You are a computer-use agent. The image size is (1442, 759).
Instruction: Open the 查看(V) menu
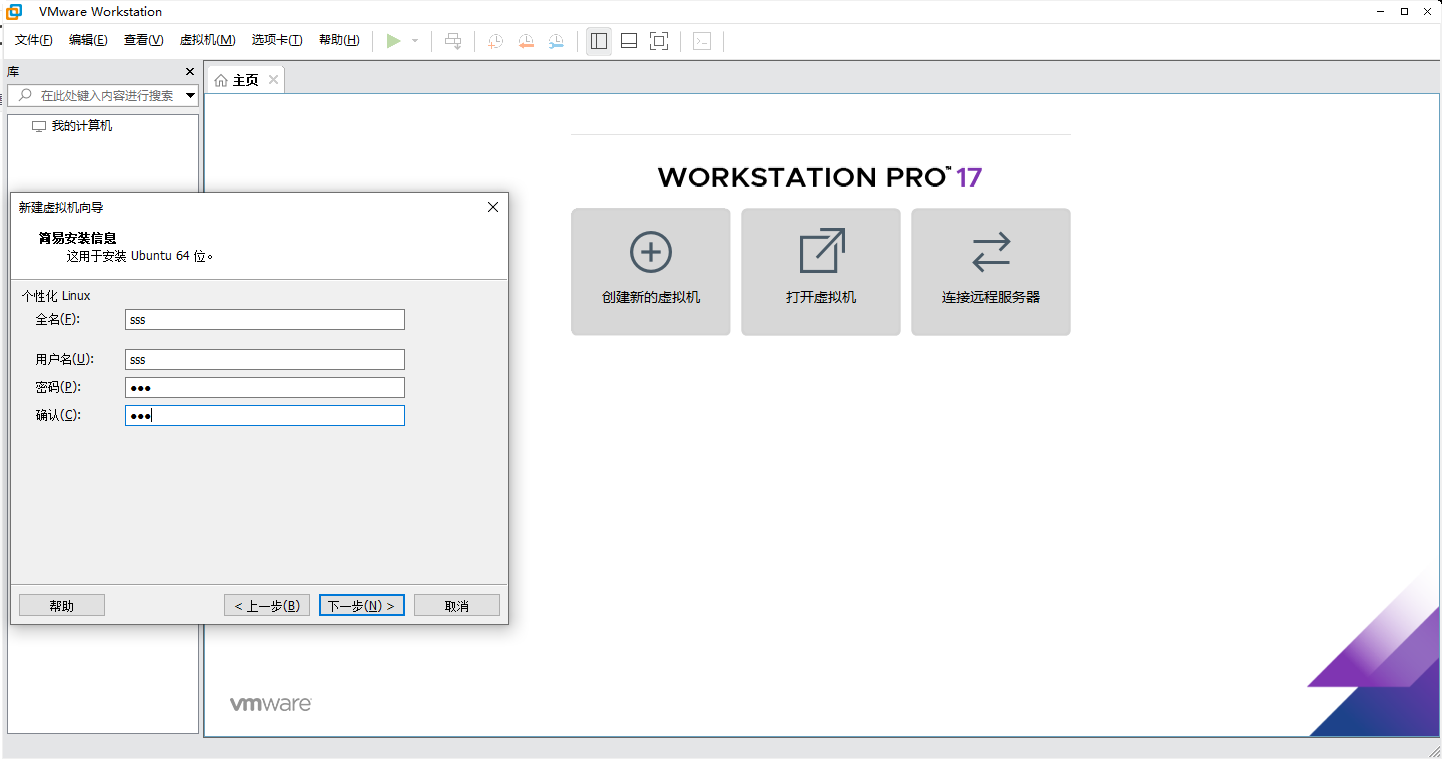143,40
